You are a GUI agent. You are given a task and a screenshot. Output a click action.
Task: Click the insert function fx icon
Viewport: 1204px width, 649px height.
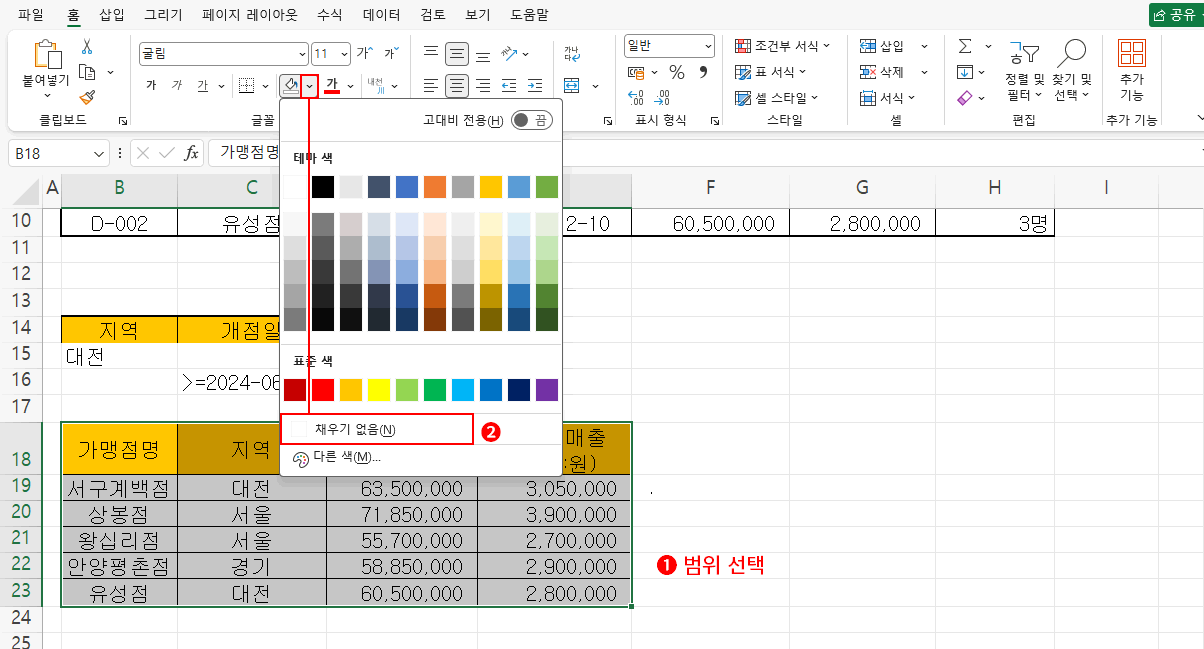click(192, 153)
